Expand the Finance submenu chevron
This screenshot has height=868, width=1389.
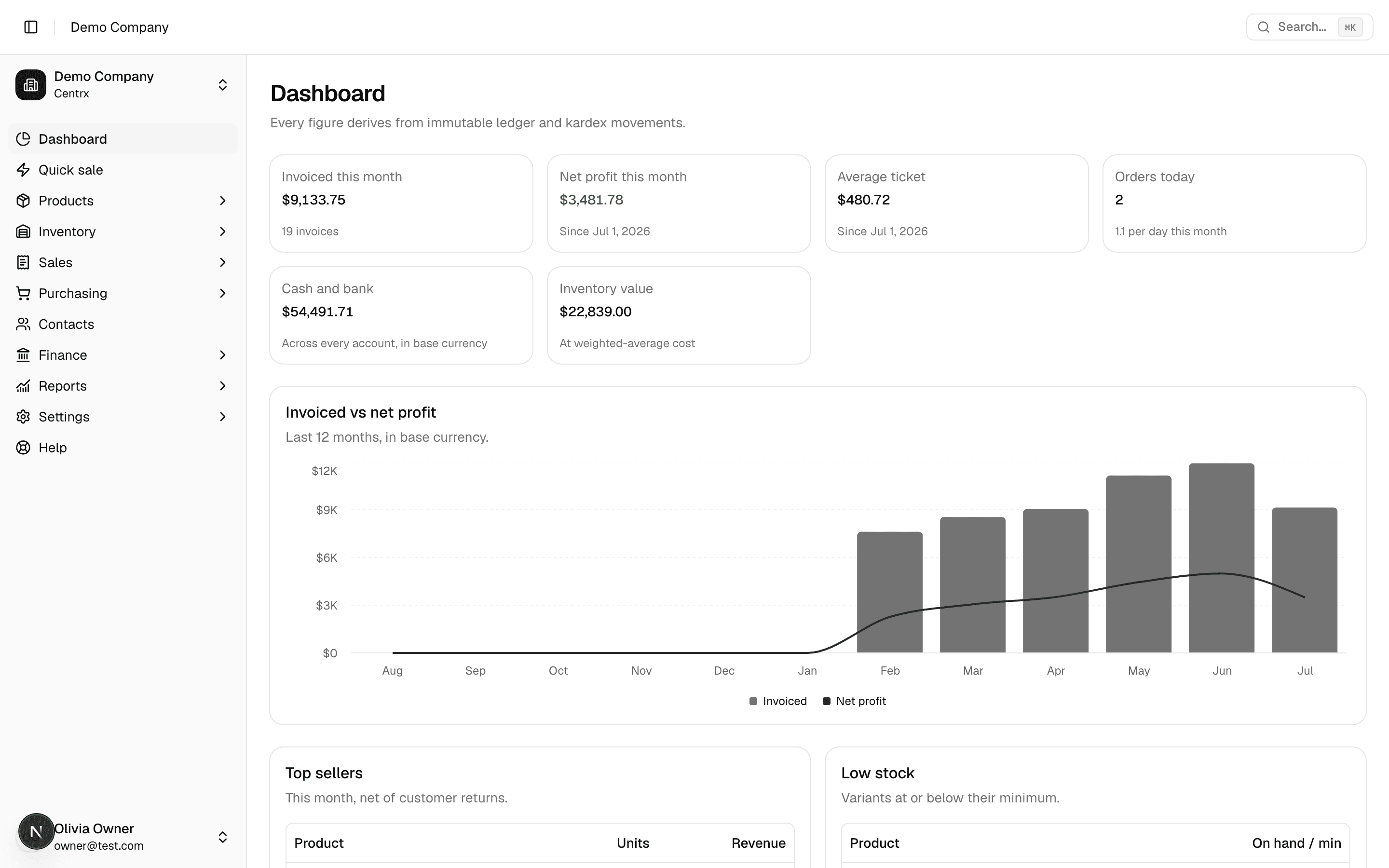click(223, 355)
